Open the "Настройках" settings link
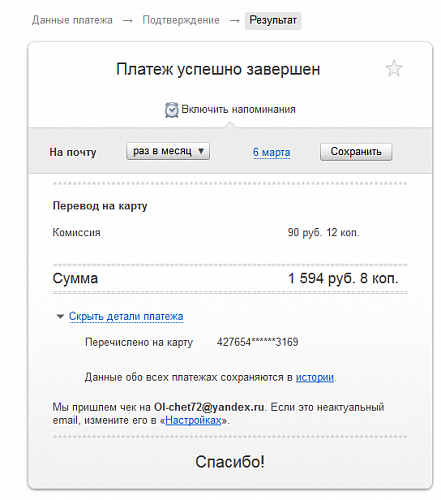This screenshot has width=441, height=500. (193, 420)
